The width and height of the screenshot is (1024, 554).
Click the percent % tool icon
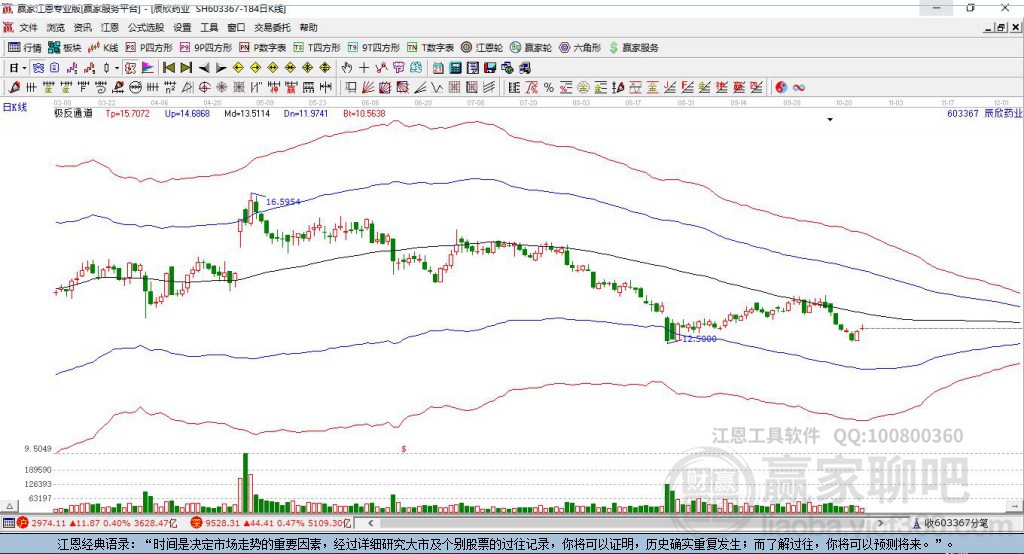click(549, 88)
